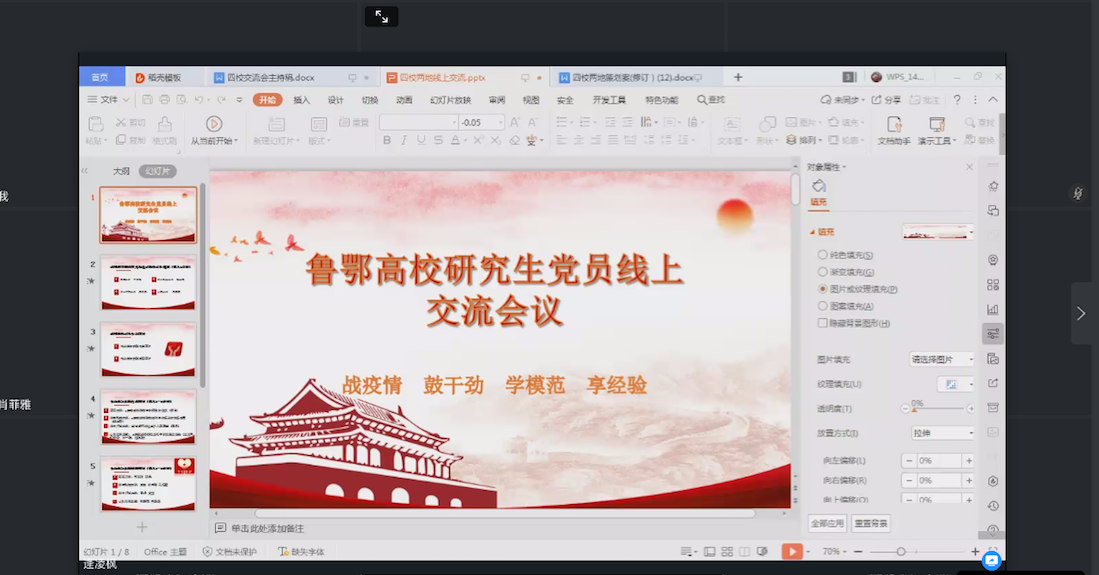Screen dimensions: 1099x575
Task: Select slide 3 thumbnail in the slide panel
Action: click(148, 349)
